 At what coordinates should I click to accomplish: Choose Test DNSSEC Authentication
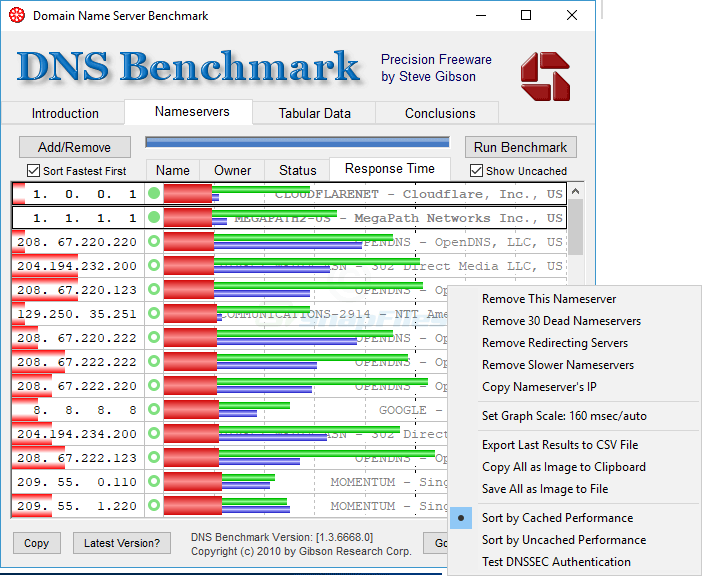(x=556, y=562)
